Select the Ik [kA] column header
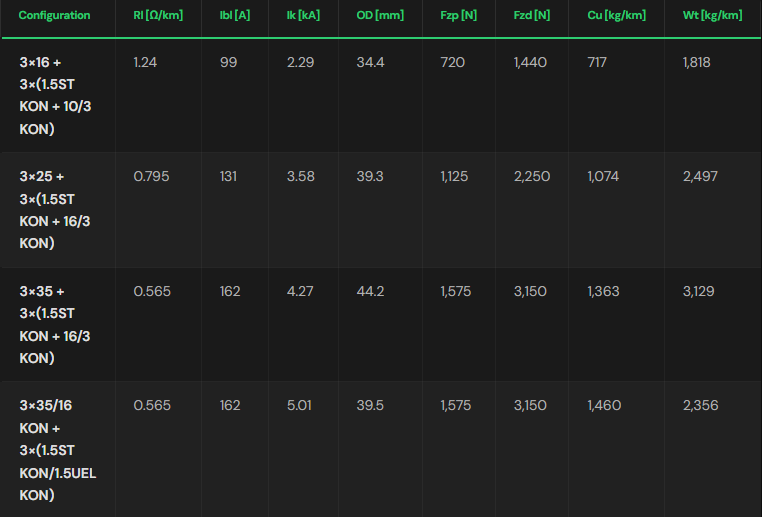This screenshot has height=517, width=762. click(x=303, y=16)
